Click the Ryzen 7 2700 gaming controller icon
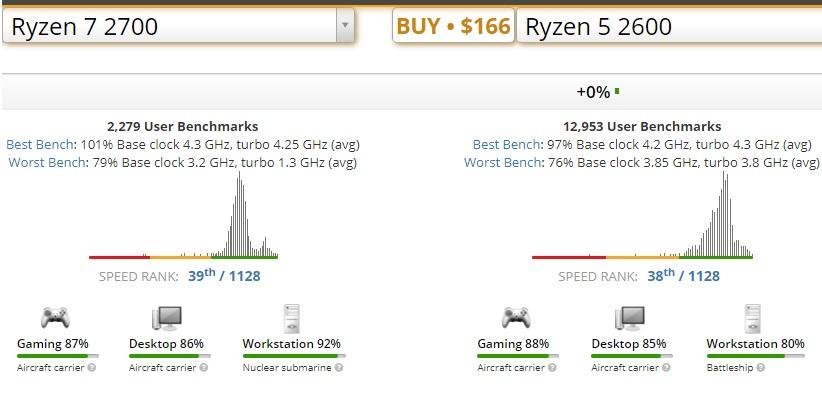The image size is (822, 406). pos(55,317)
